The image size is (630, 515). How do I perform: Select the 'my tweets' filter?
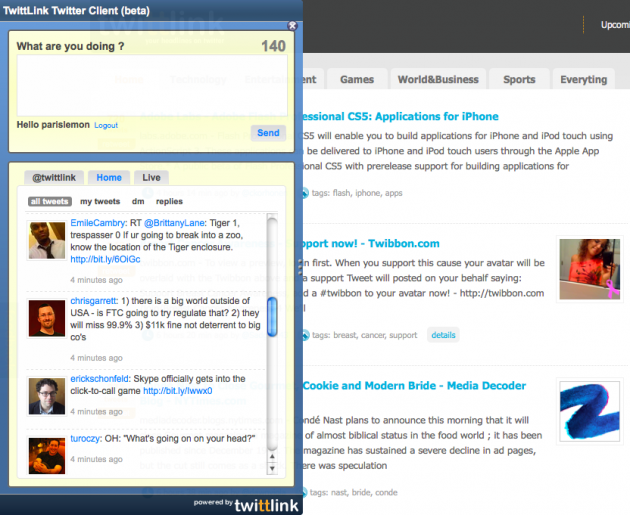point(99,201)
